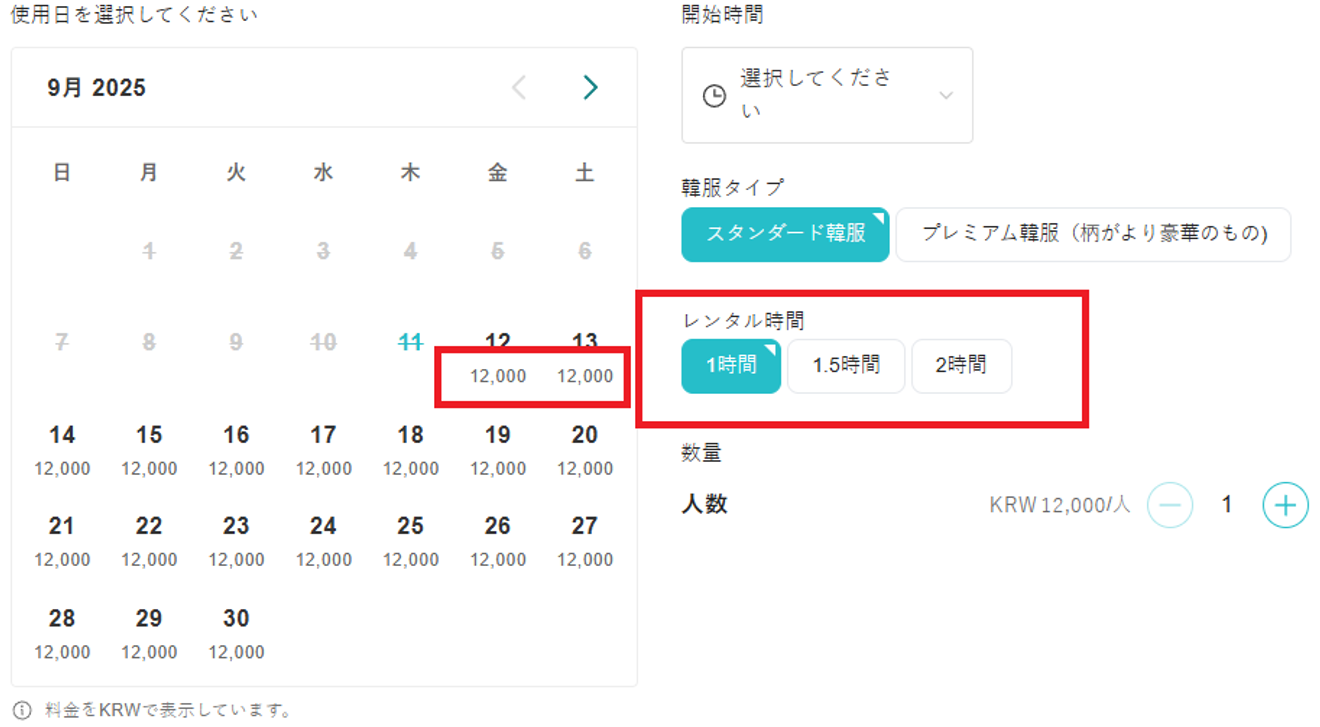The image size is (1320, 727).
Task: Choose 2時間 rental duration
Action: 961,366
